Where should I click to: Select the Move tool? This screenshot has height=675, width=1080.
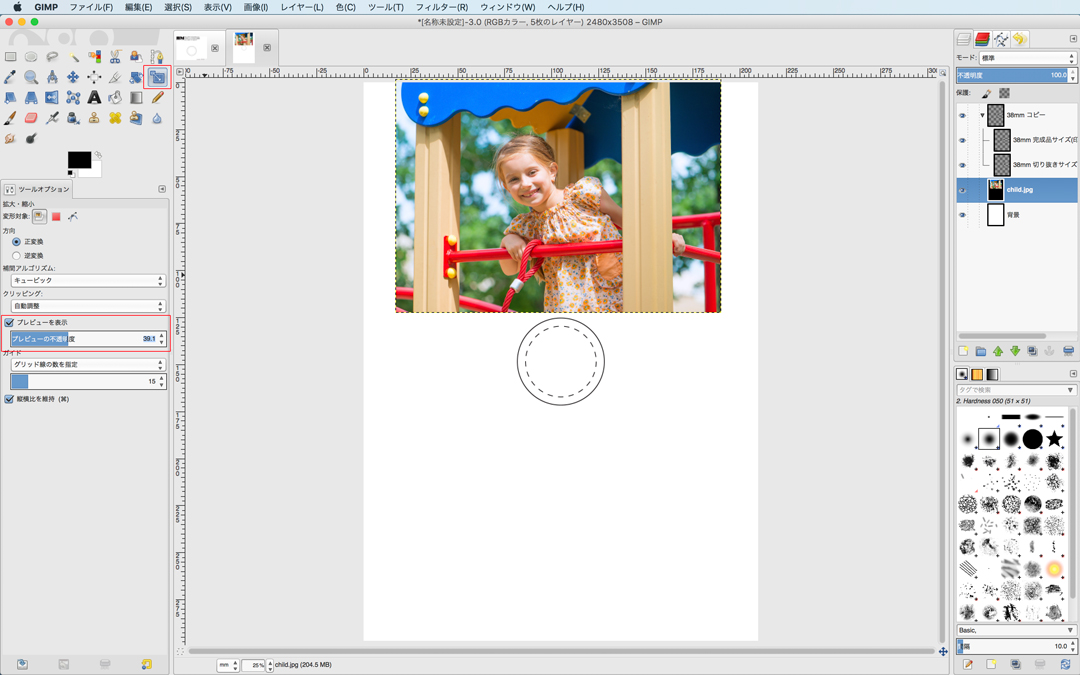(73, 77)
